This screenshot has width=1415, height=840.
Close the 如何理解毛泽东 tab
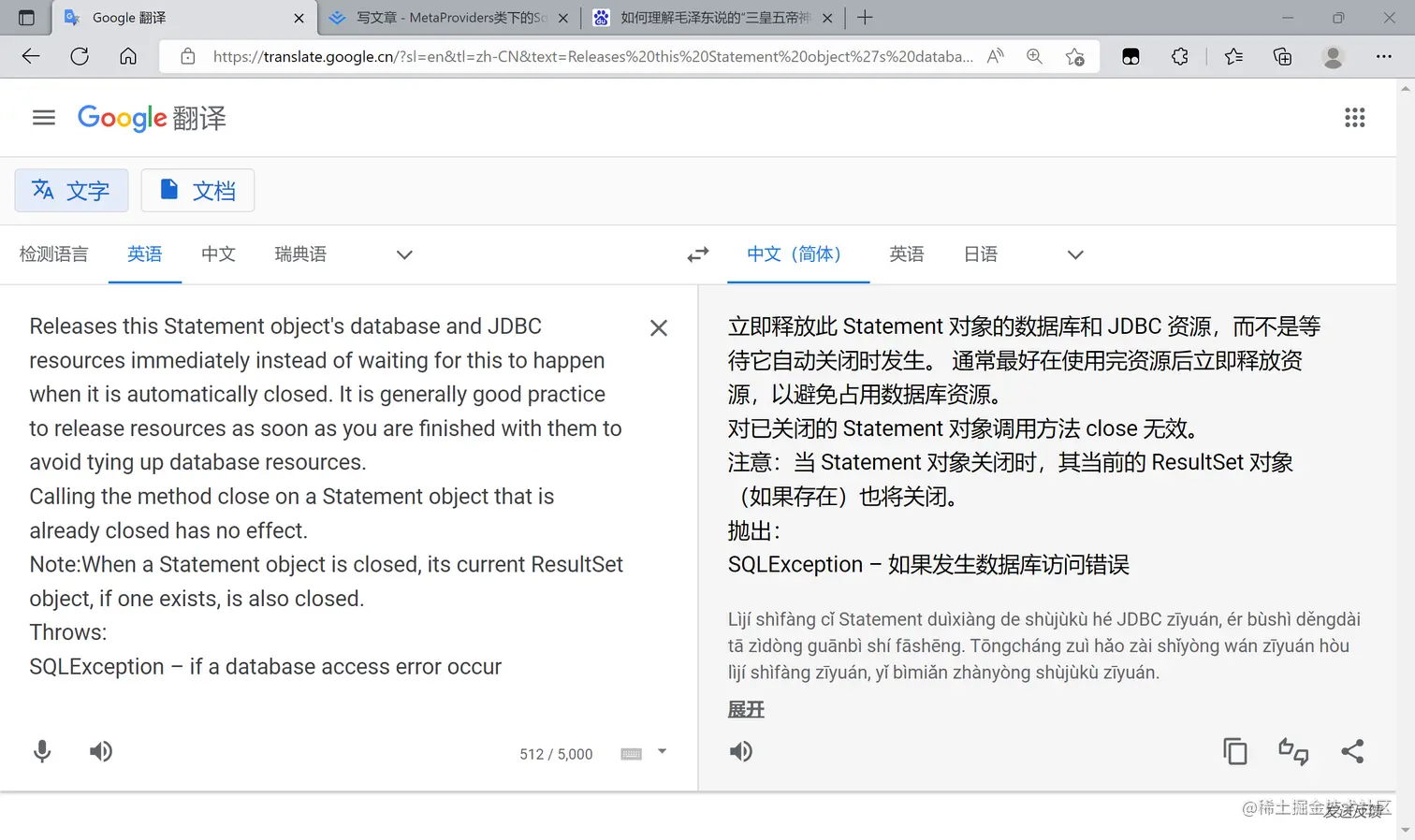(827, 18)
